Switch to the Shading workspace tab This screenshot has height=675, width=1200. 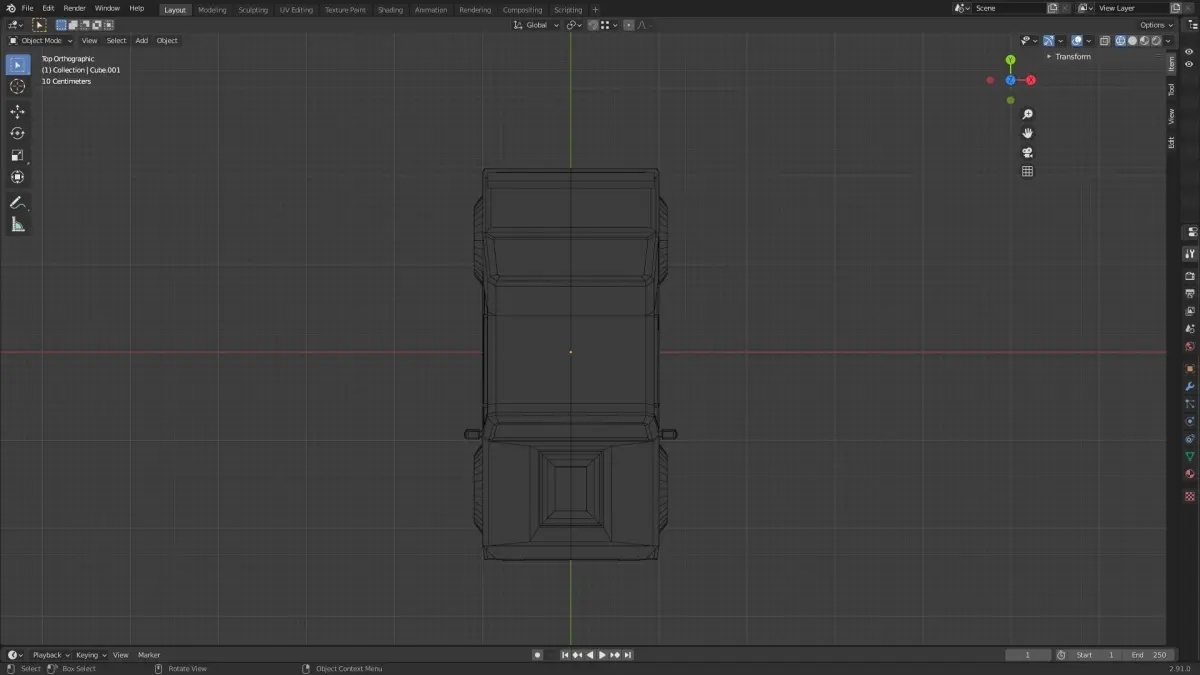[390, 10]
